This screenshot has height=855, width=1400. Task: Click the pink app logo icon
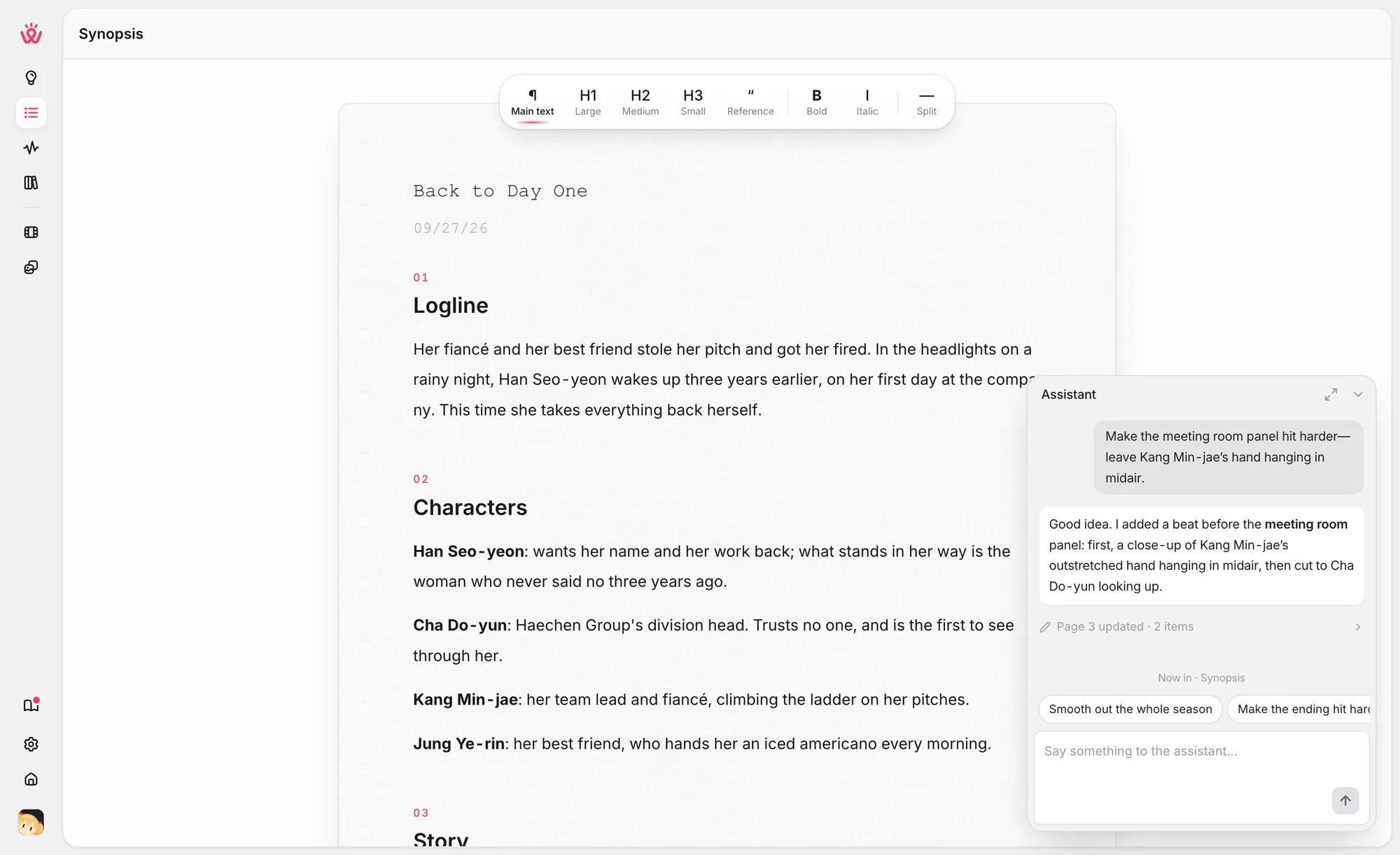pyautogui.click(x=31, y=34)
